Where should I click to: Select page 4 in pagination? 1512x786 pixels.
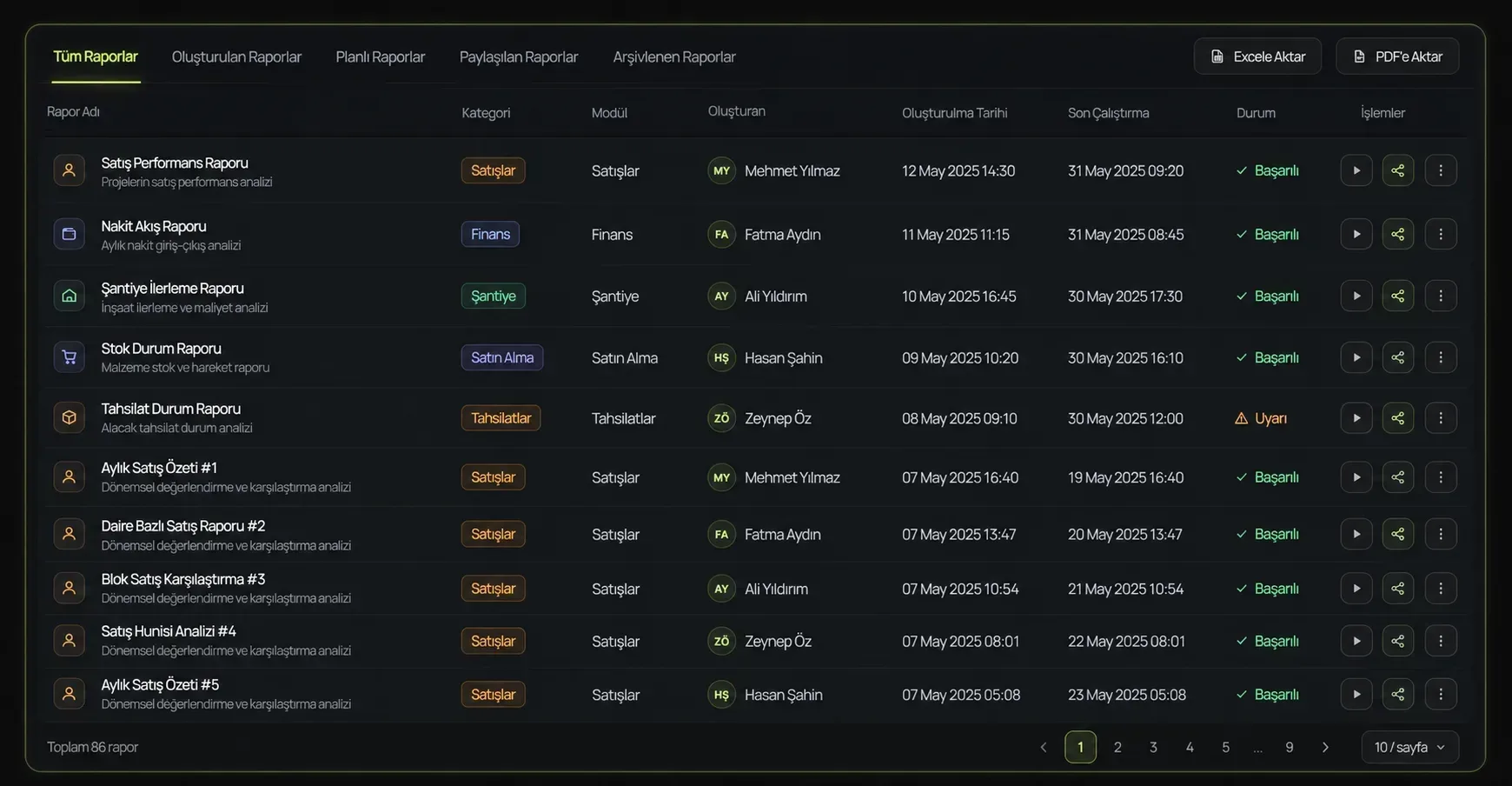[x=1190, y=747]
